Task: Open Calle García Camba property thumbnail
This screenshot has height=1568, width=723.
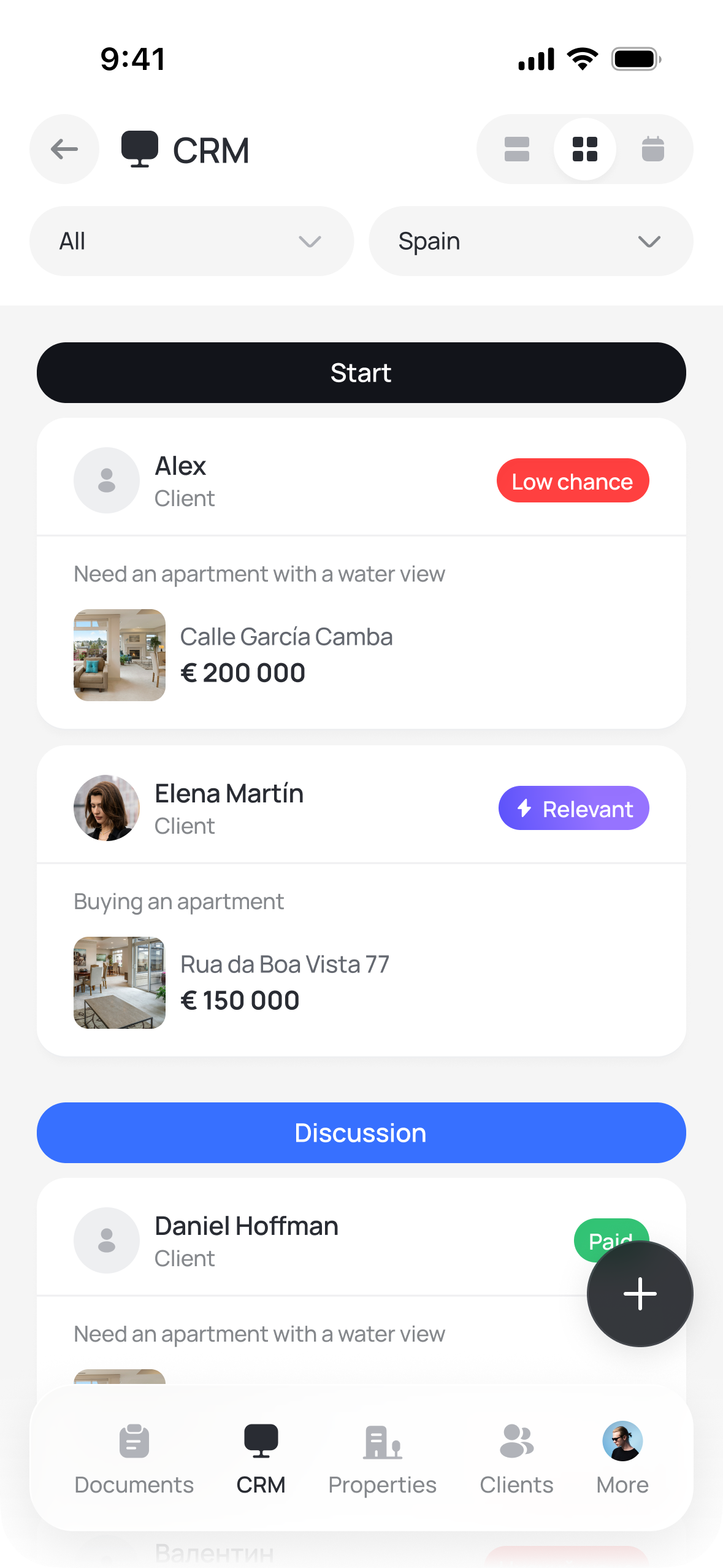Action: pyautogui.click(x=120, y=655)
